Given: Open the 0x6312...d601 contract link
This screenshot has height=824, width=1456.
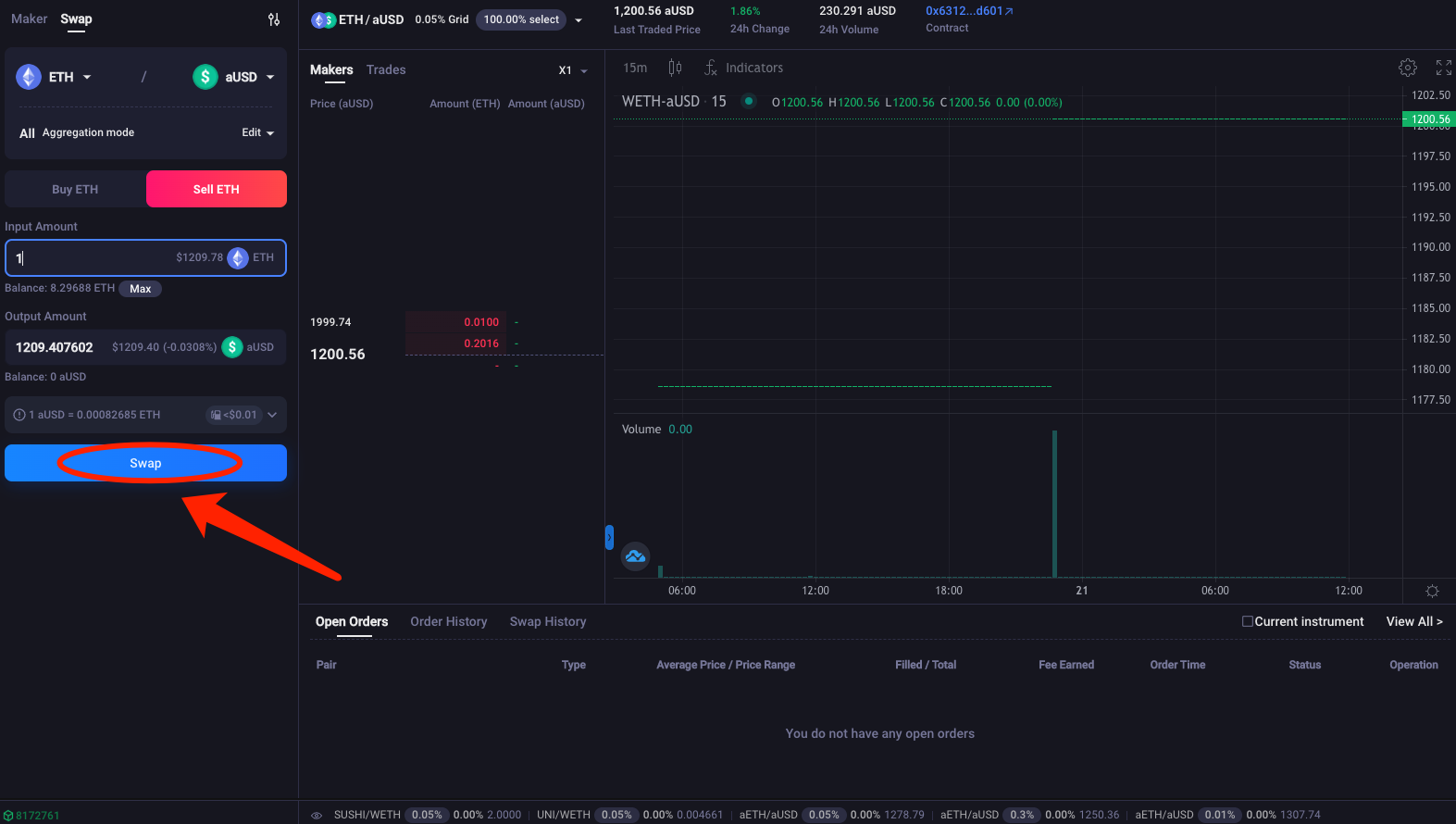Looking at the screenshot, I should (x=968, y=11).
